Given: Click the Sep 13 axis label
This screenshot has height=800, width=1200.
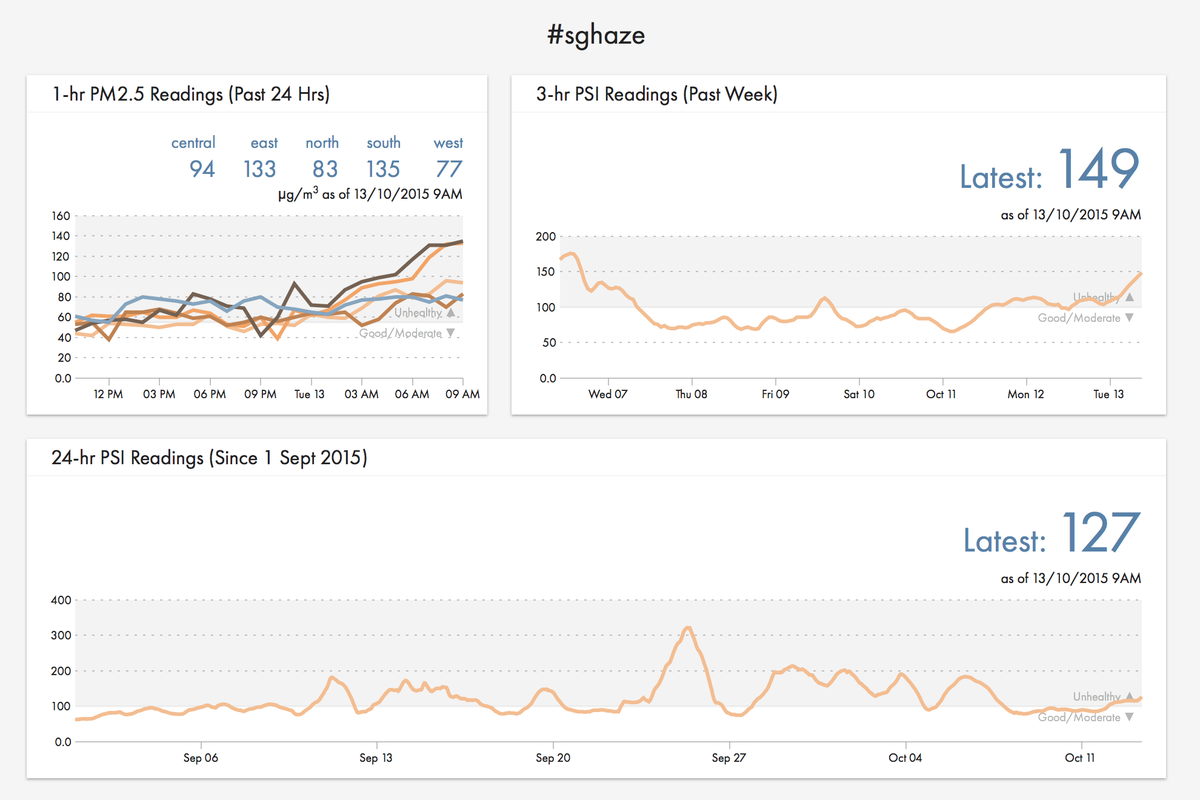Looking at the screenshot, I should point(376,759).
